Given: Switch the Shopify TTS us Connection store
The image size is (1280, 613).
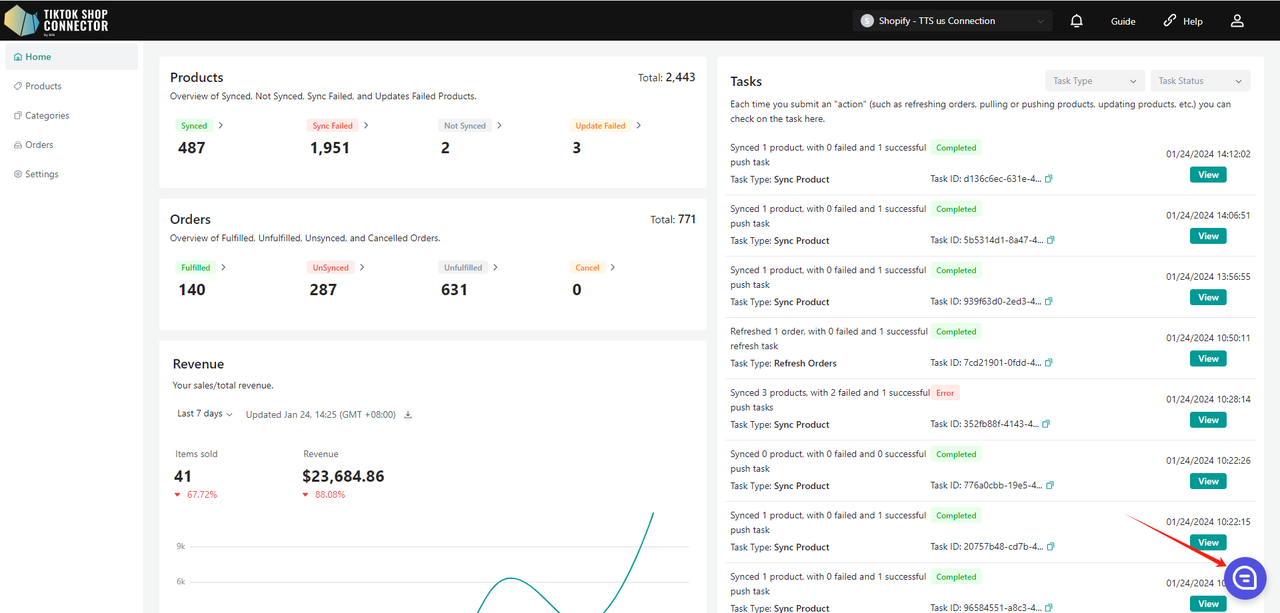Looking at the screenshot, I should (953, 21).
